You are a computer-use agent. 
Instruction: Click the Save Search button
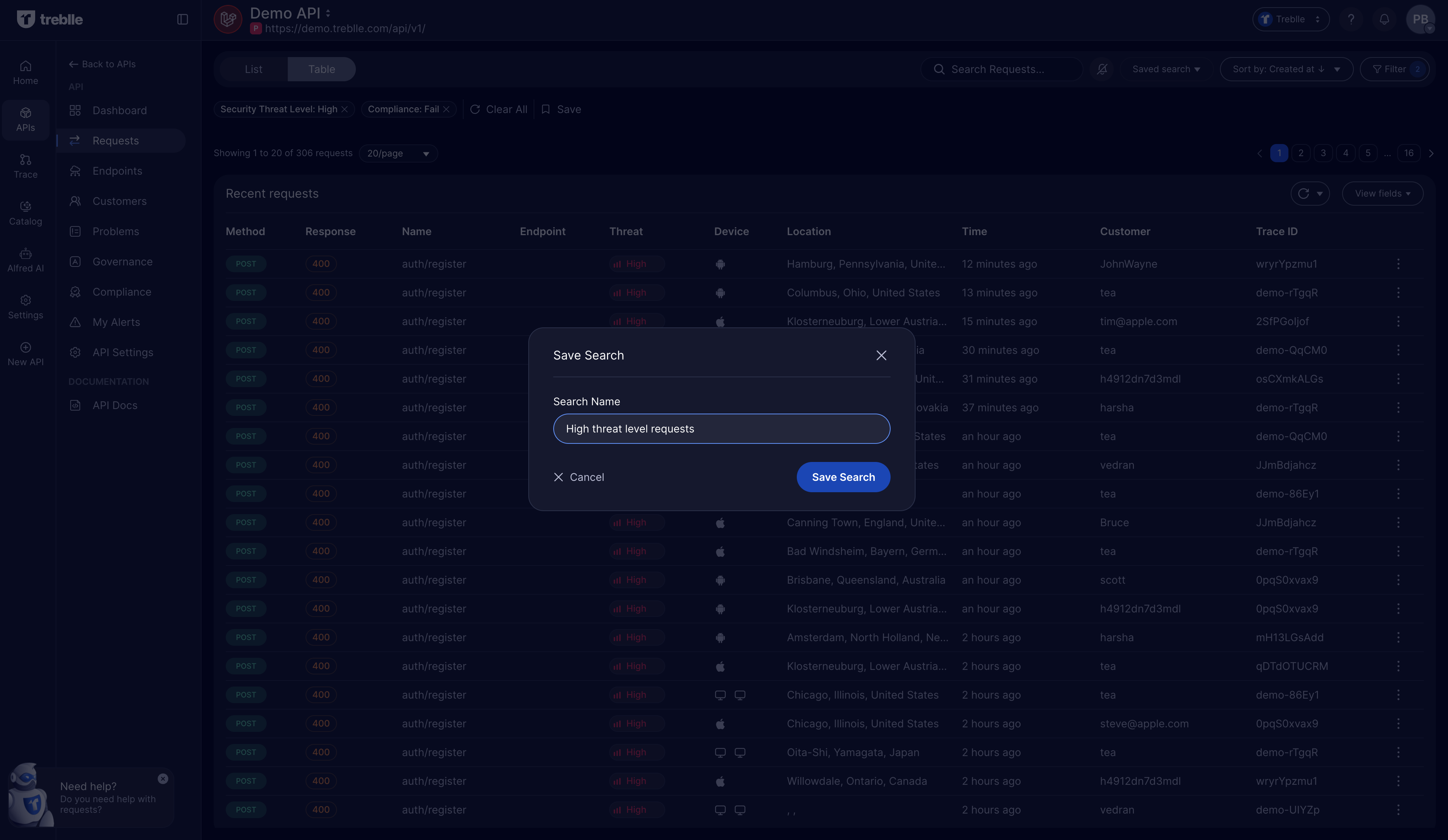click(843, 477)
